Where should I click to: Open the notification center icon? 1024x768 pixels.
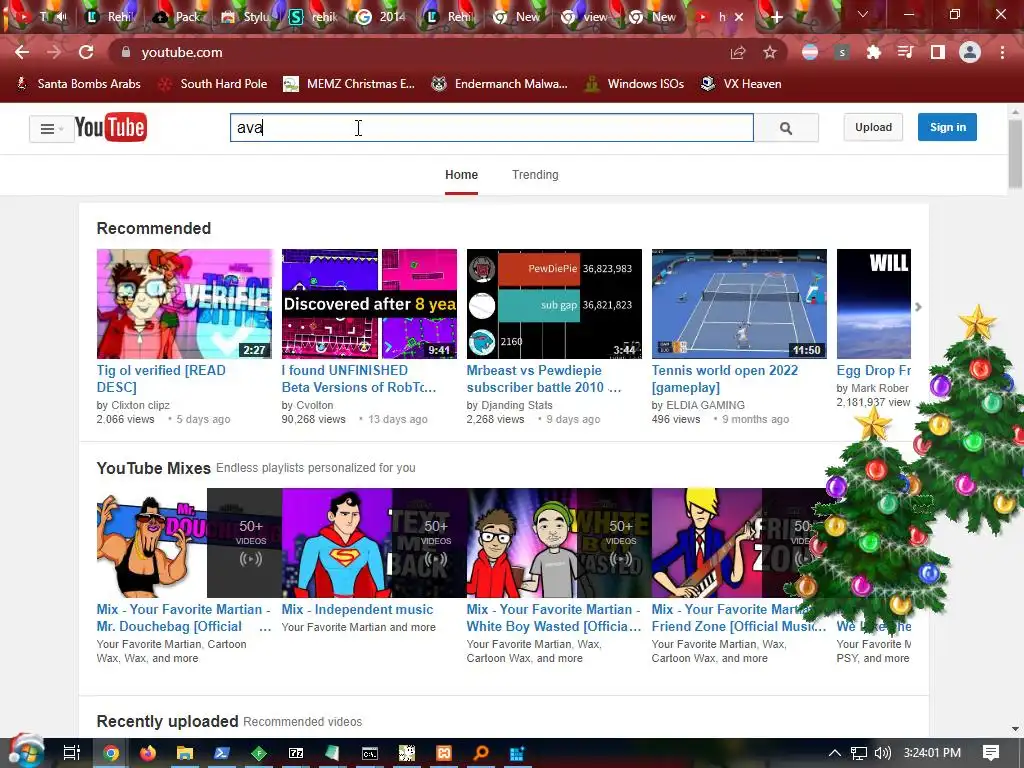pos(991,753)
